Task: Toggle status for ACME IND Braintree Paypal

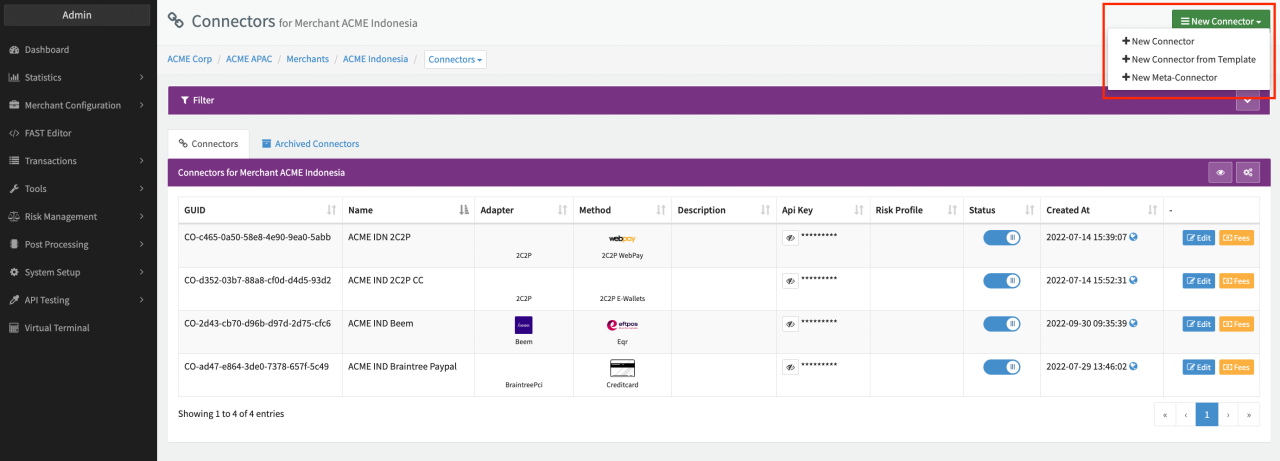Action: (x=1001, y=367)
